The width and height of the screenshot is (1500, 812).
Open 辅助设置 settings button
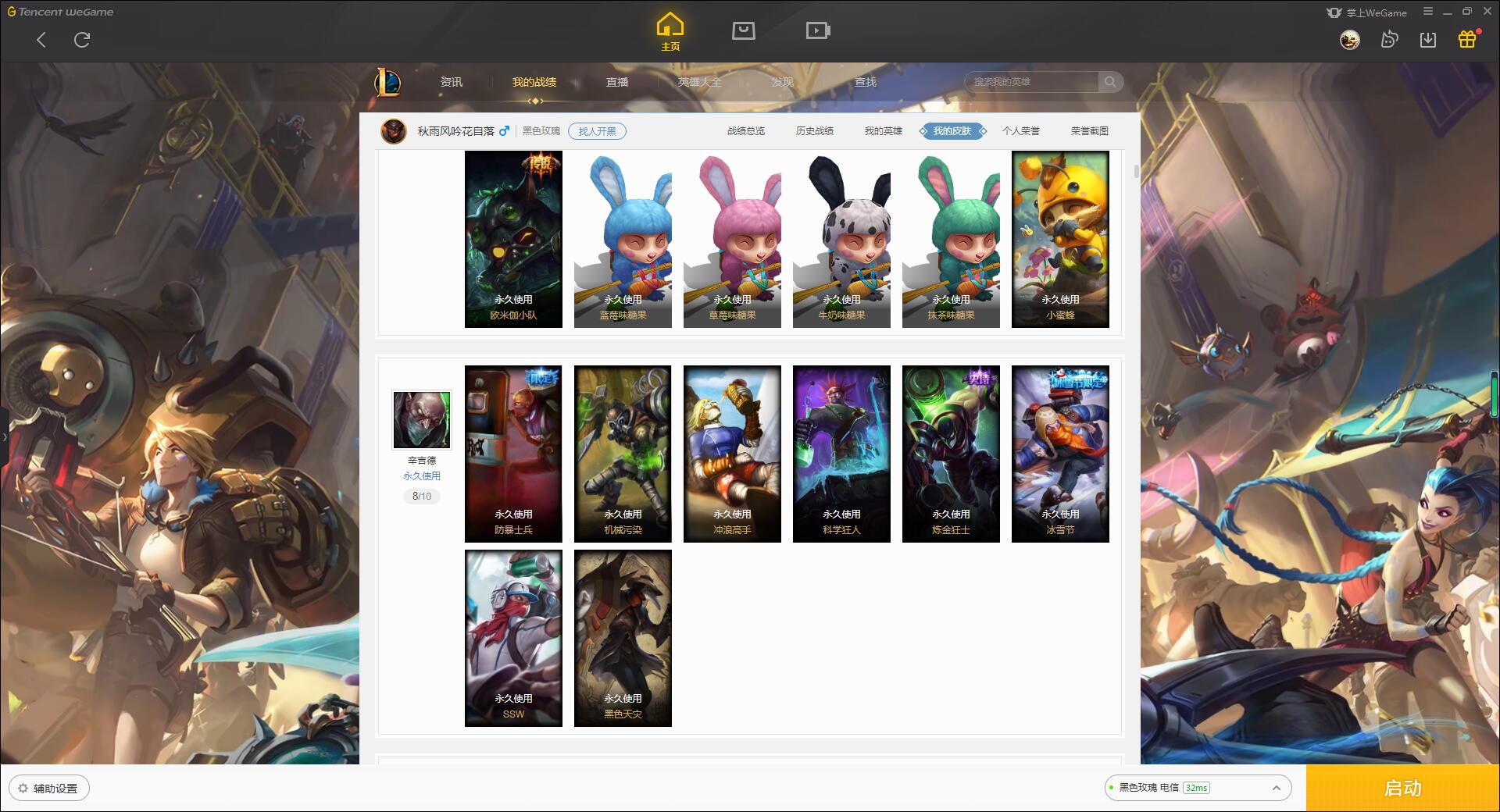pyautogui.click(x=48, y=789)
